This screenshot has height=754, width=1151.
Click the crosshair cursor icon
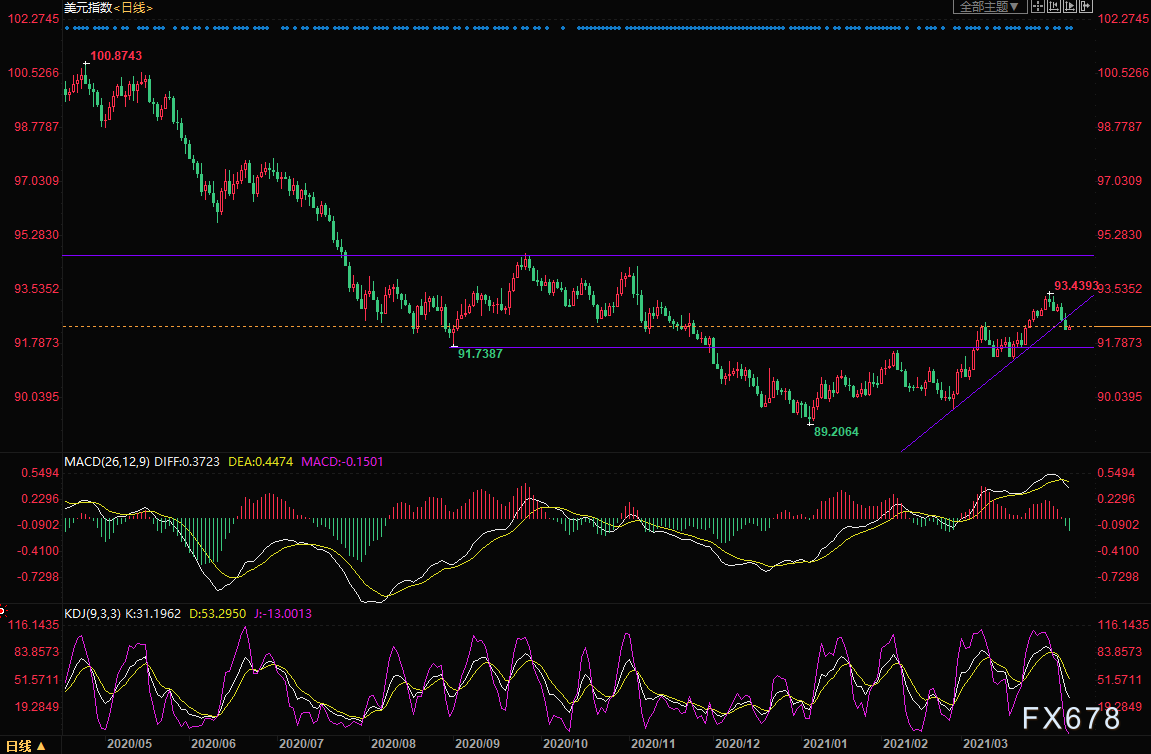1038,7
